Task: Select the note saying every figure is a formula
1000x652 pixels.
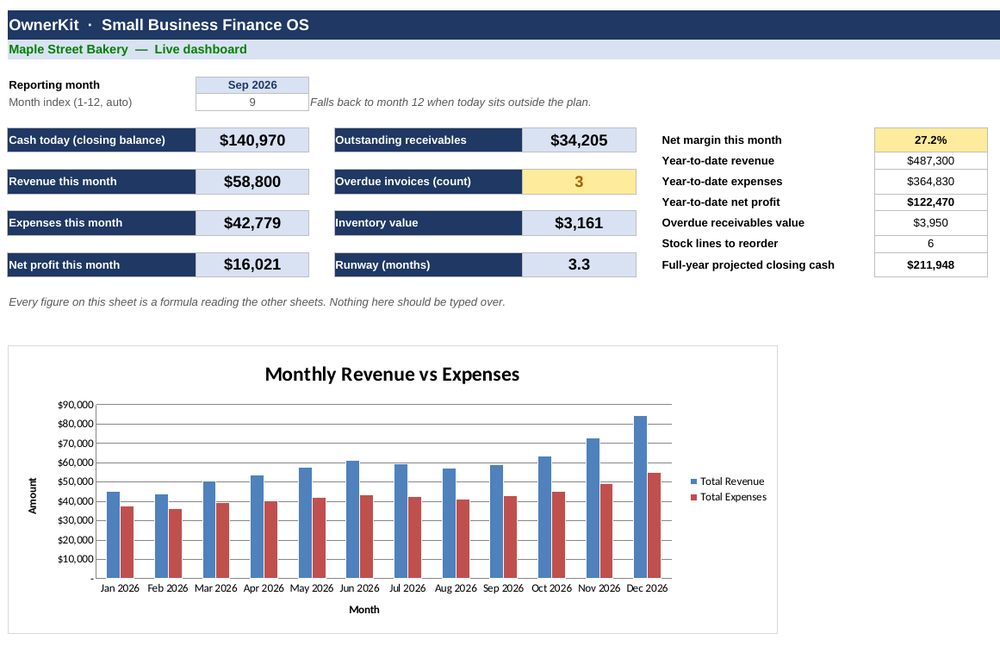Action: (256, 302)
